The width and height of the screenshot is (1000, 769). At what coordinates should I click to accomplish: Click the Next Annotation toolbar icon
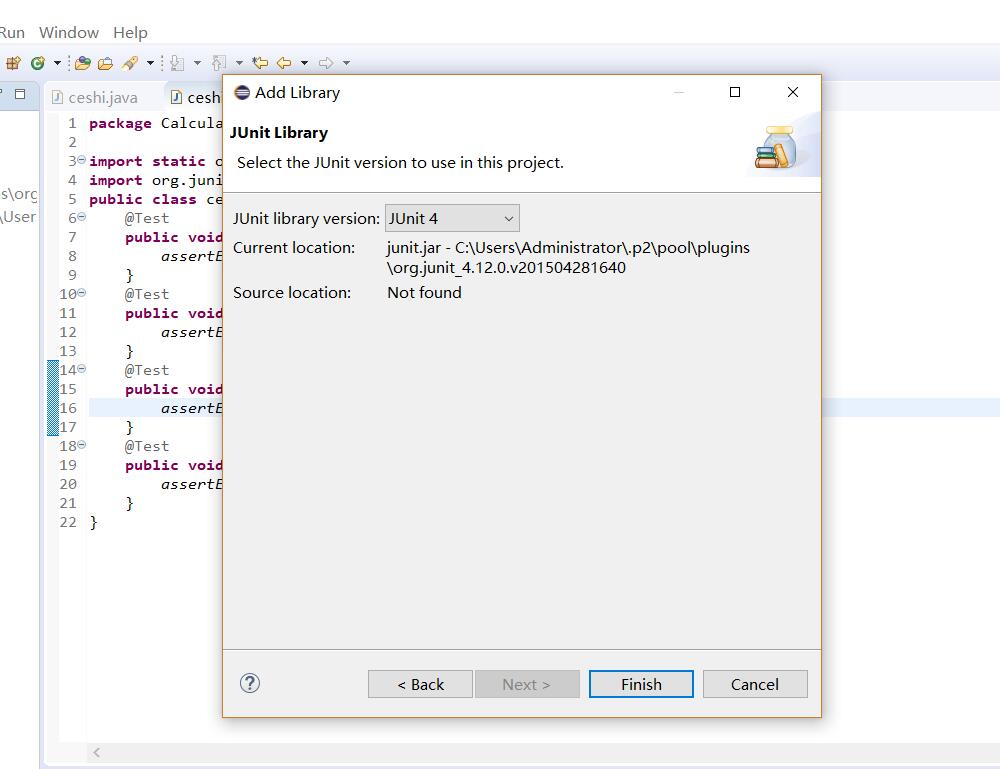coord(178,62)
